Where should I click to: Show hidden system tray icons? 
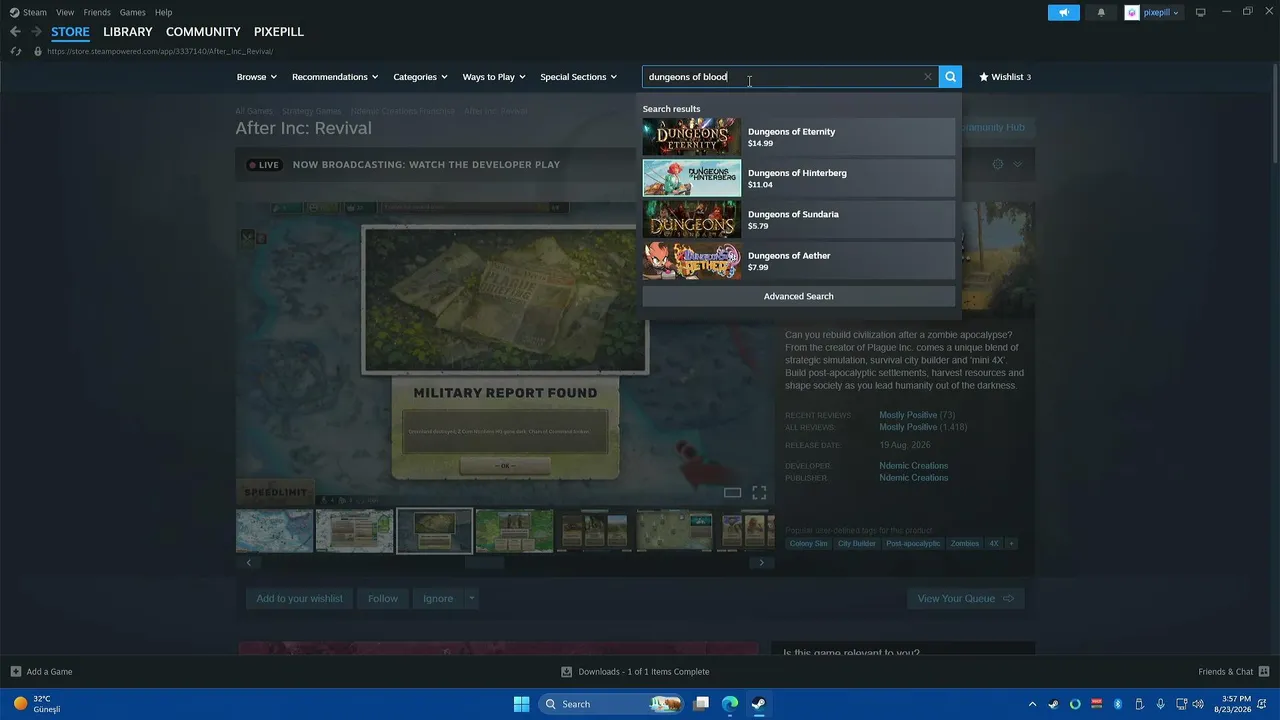click(1032, 704)
